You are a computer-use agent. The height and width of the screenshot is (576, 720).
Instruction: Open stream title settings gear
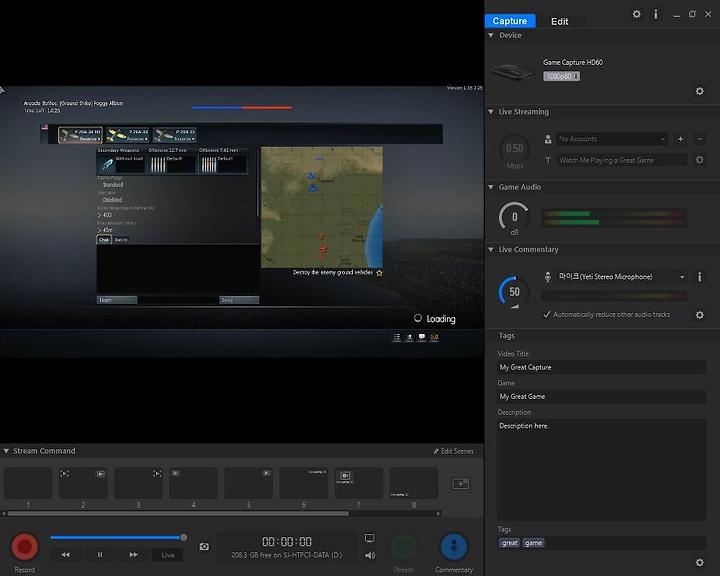coord(699,160)
